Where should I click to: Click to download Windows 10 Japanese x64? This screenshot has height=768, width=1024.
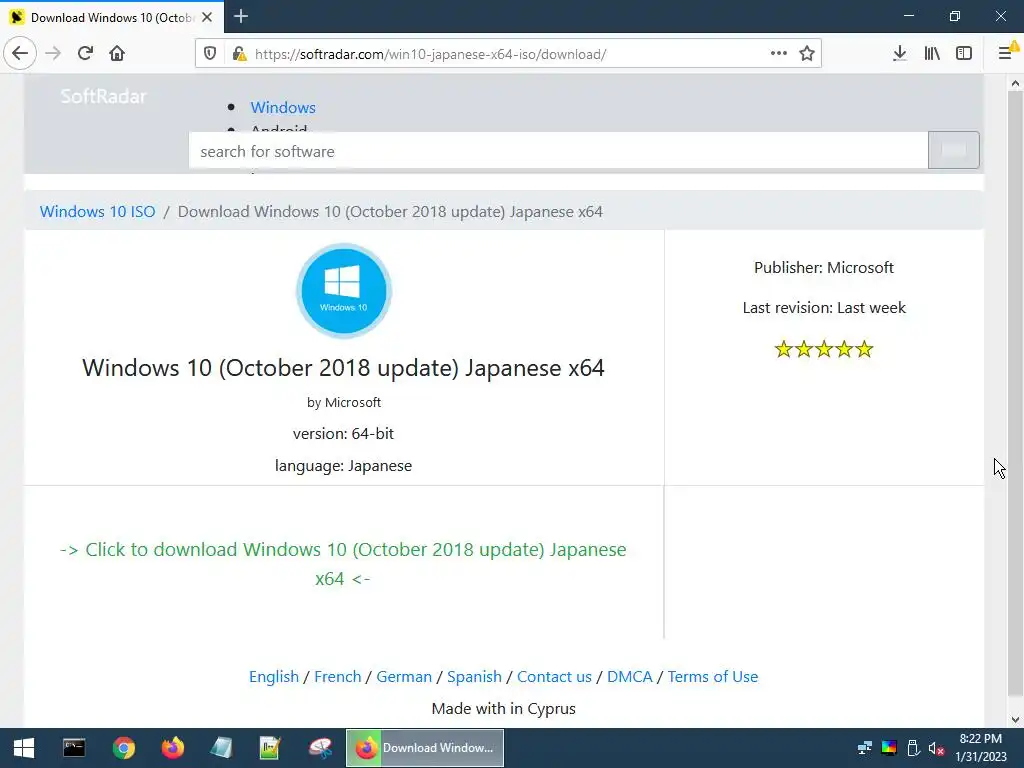[343, 564]
